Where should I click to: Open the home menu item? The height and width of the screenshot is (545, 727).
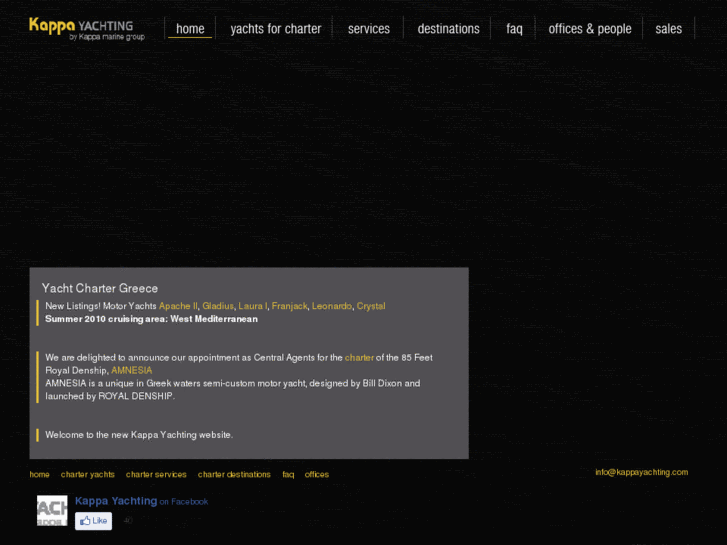(x=190, y=29)
